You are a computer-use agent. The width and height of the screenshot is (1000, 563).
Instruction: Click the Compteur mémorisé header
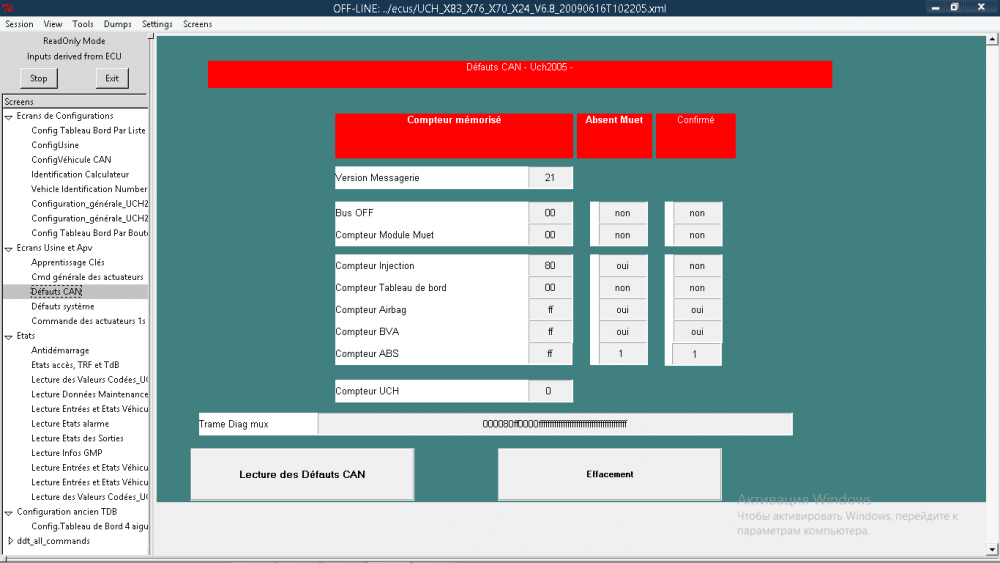tap(454, 135)
